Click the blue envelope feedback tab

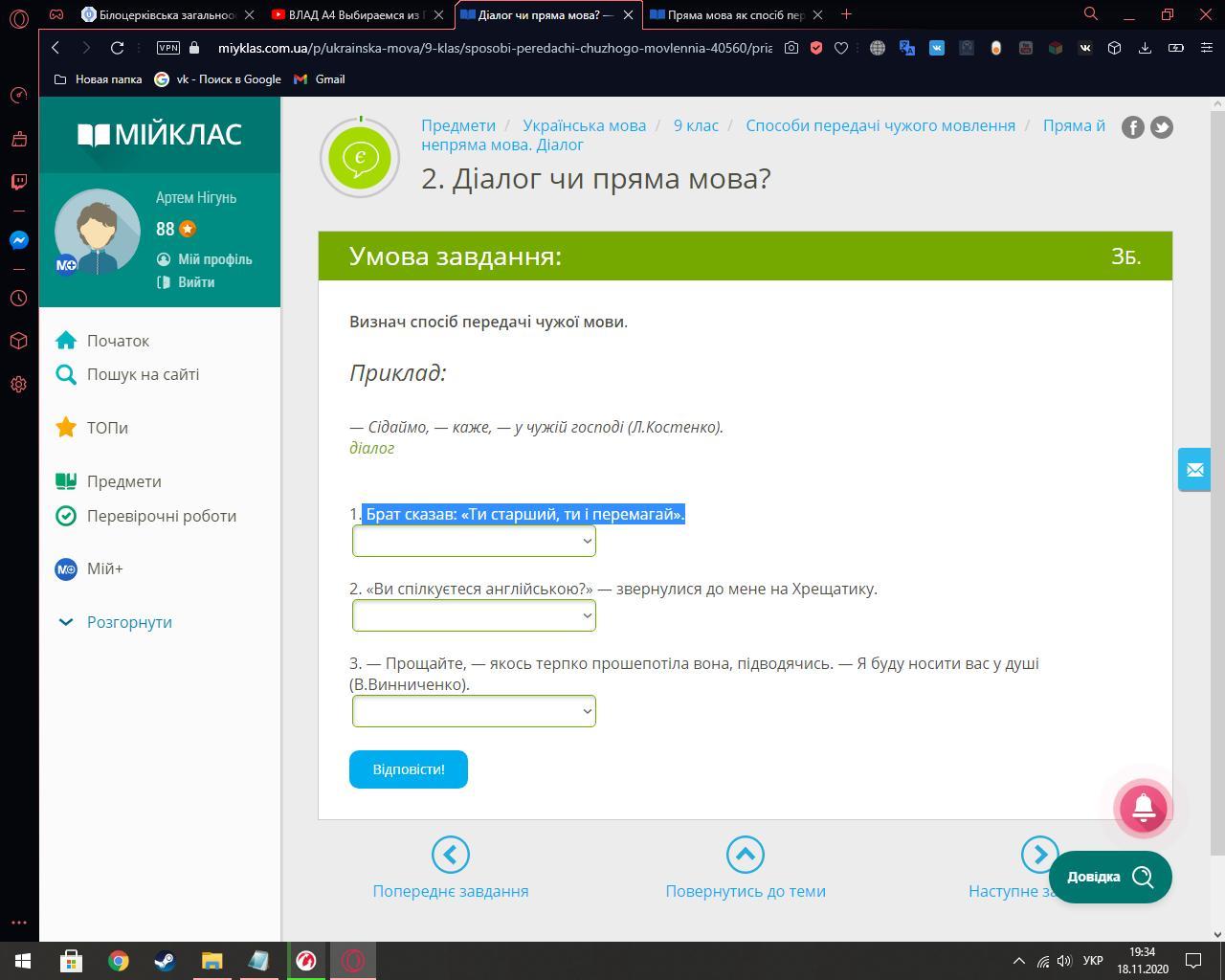tap(1194, 470)
